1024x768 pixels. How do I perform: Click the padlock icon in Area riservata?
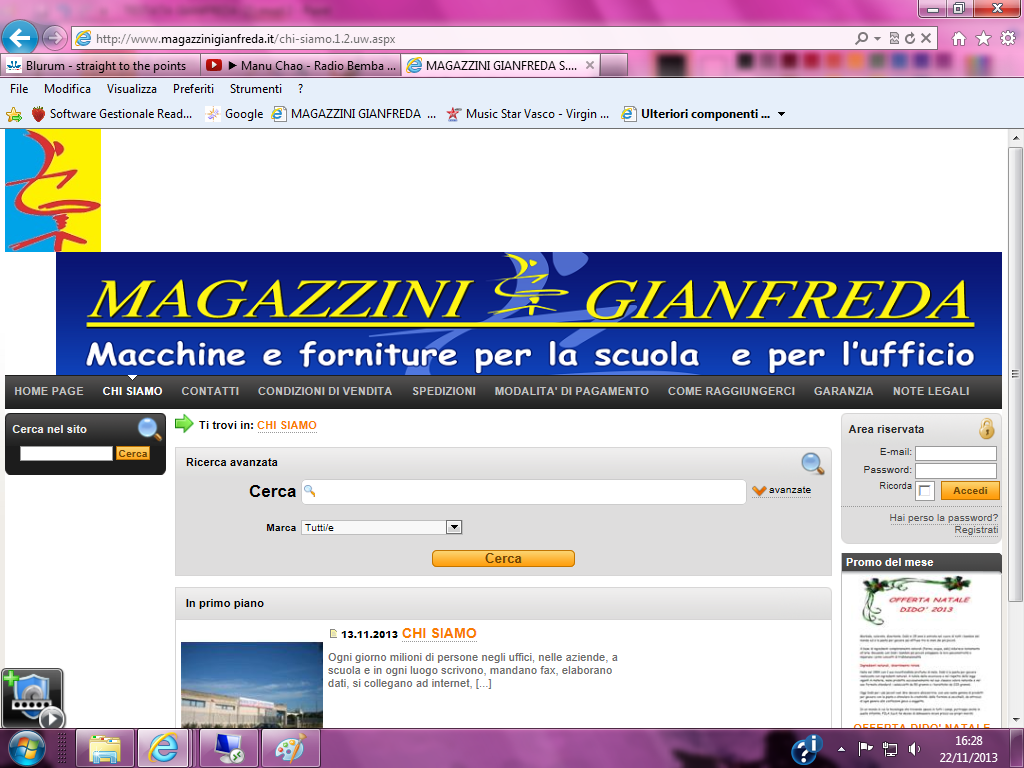[x=986, y=428]
